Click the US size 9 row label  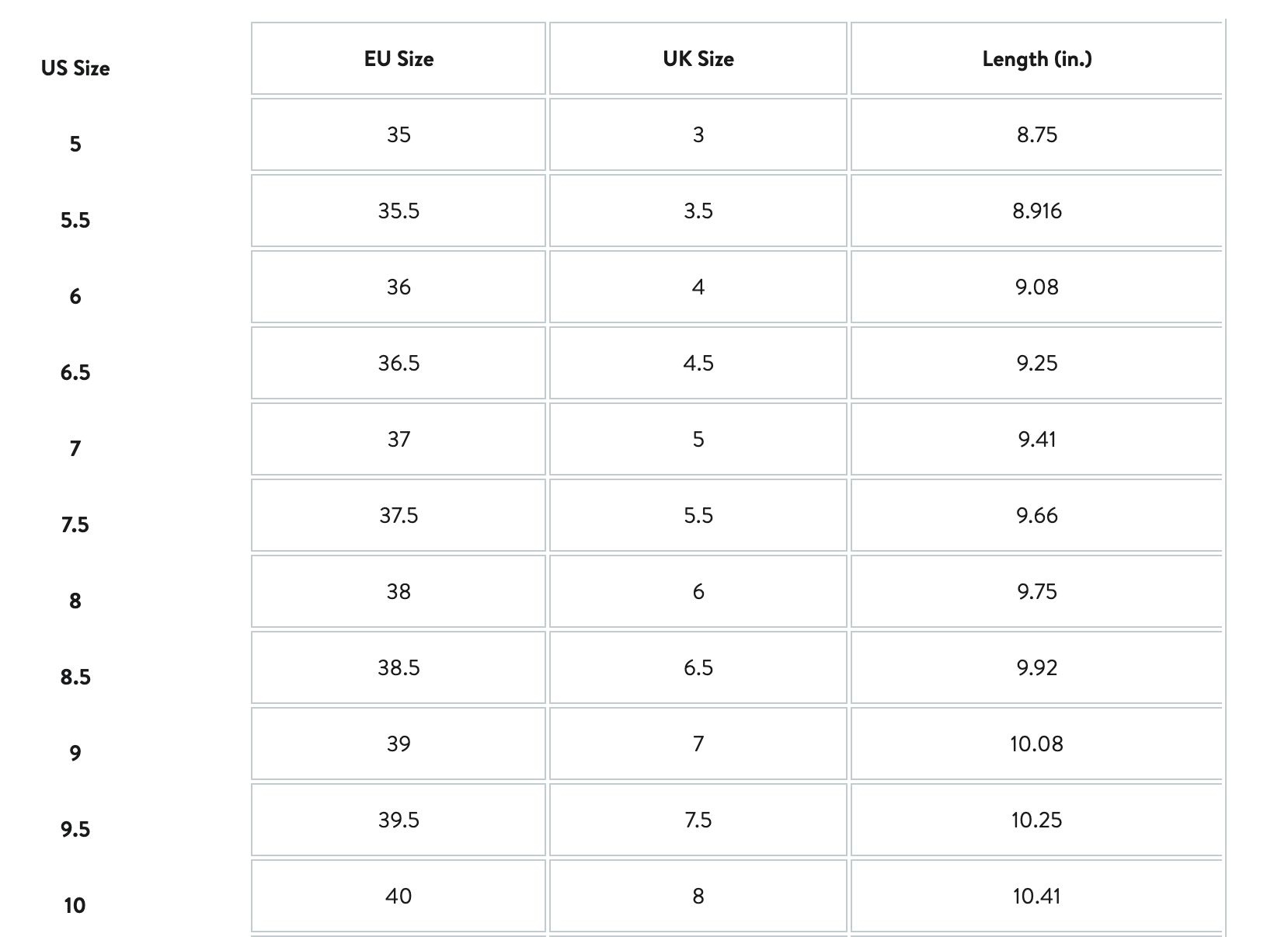pyautogui.click(x=75, y=753)
